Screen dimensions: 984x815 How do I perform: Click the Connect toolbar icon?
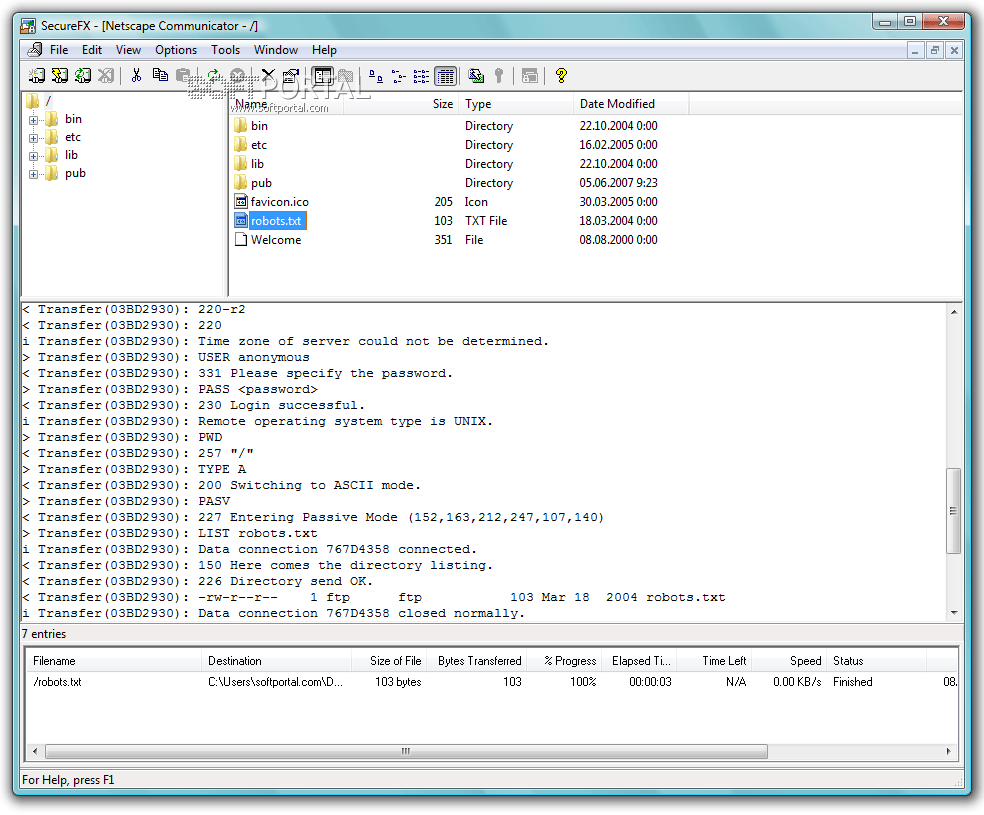coord(37,76)
